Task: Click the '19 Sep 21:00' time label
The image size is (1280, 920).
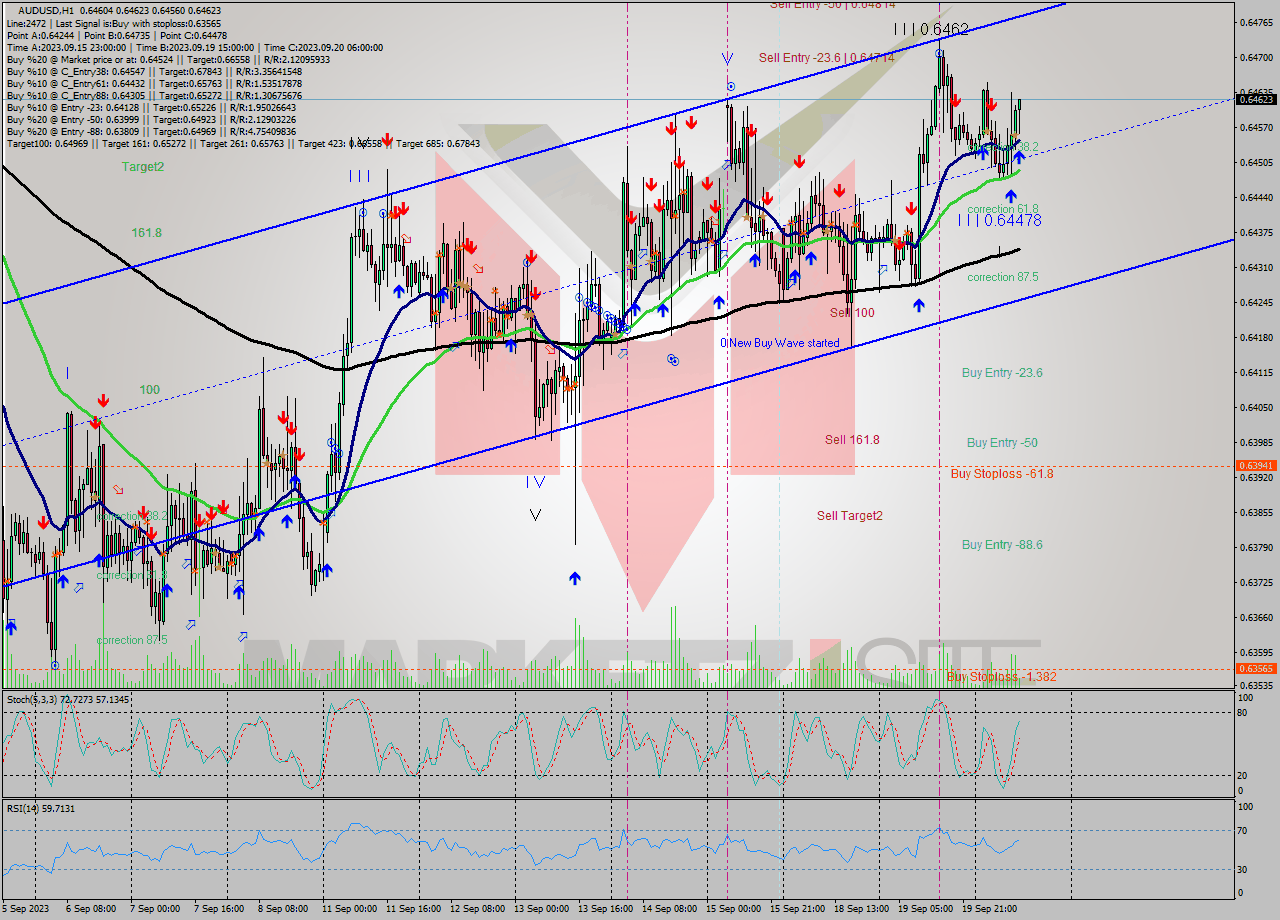Action: 989,910
